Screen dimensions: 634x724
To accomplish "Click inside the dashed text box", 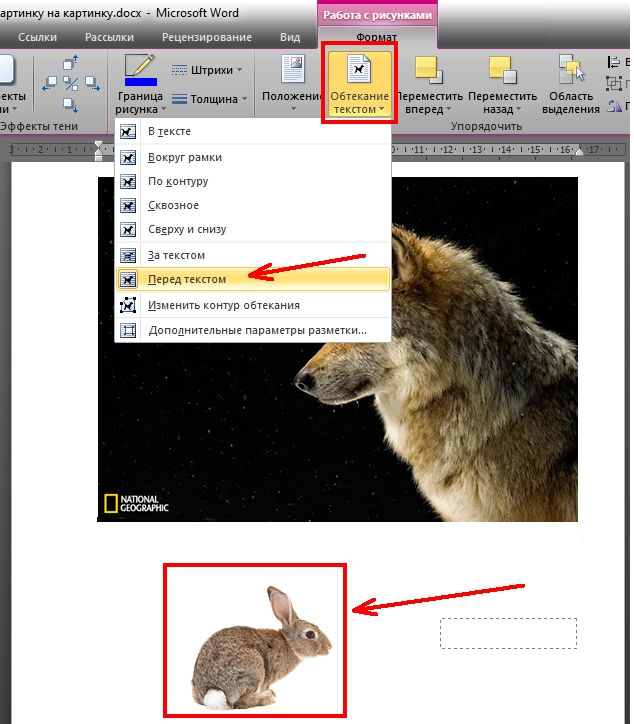I will click(508, 634).
